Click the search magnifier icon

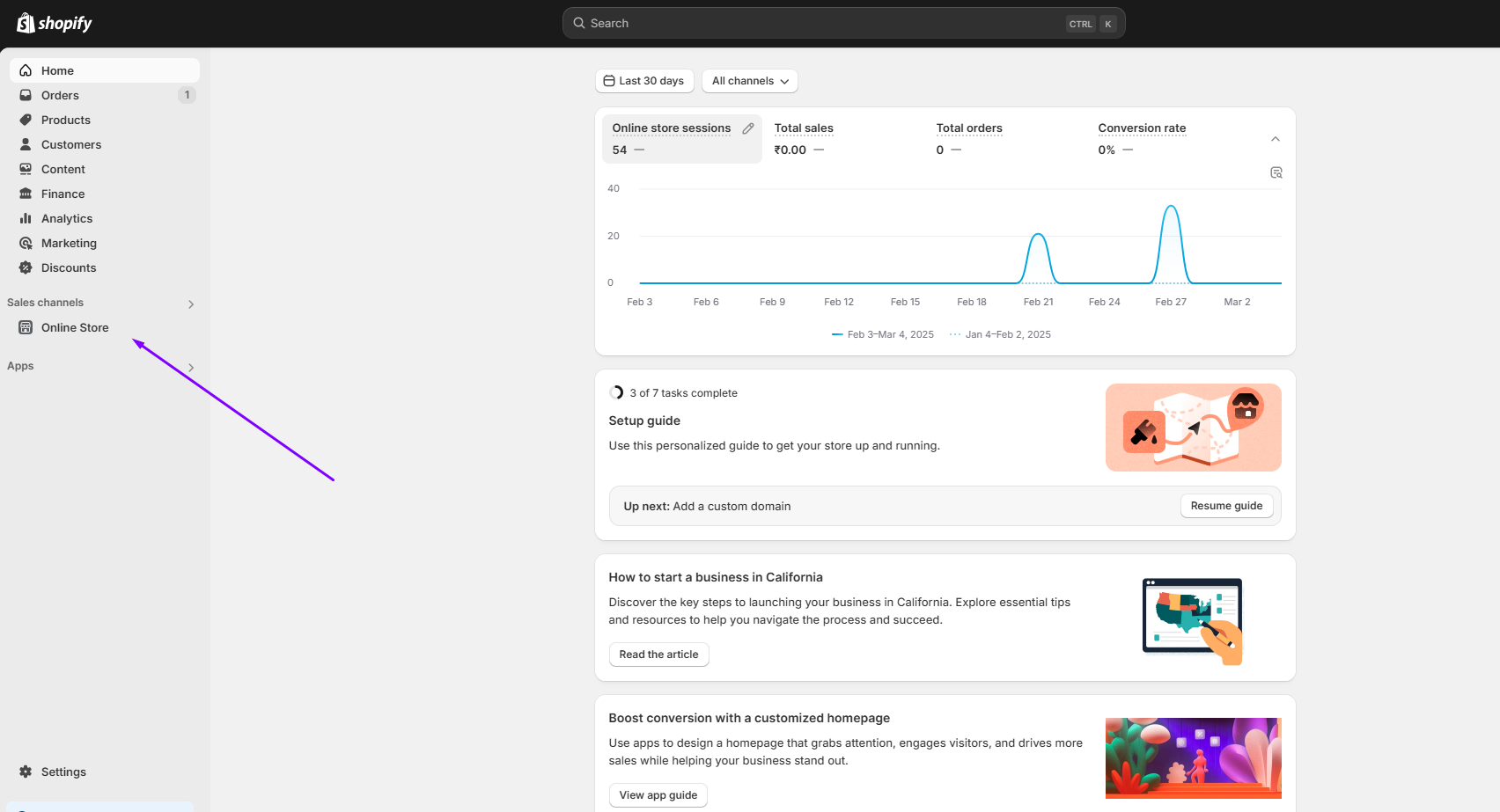[x=579, y=23]
